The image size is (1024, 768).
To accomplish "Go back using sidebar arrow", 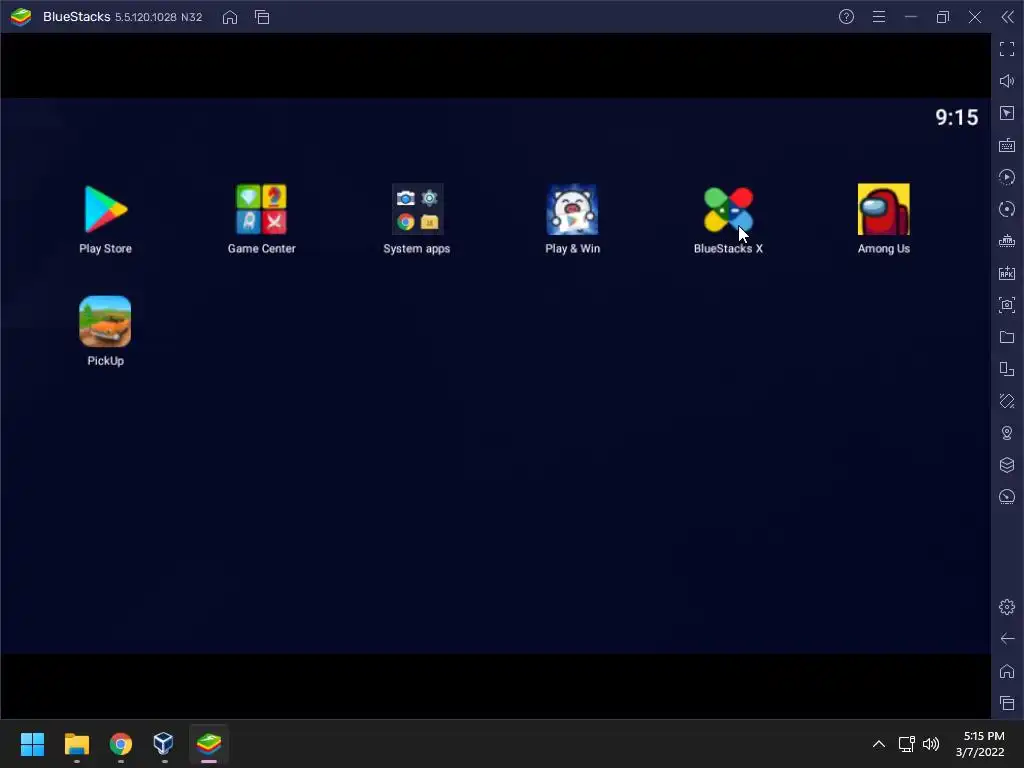I will (x=1007, y=639).
